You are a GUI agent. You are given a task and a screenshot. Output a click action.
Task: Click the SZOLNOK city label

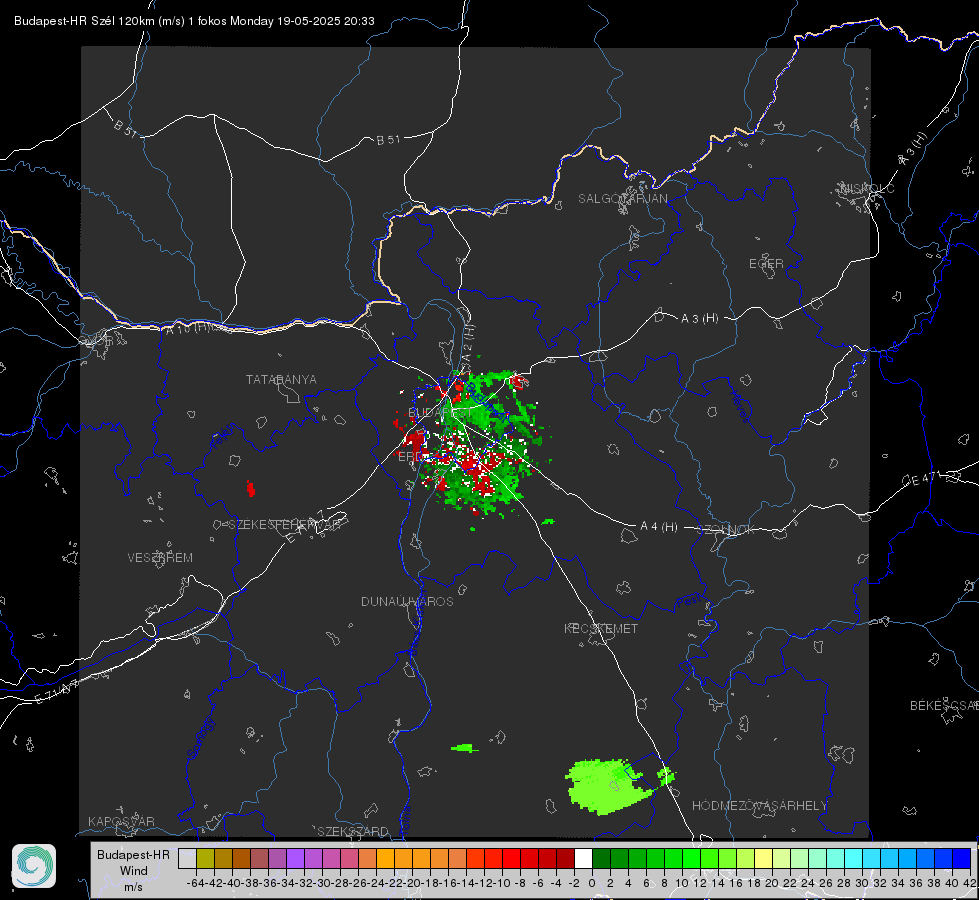(x=728, y=529)
